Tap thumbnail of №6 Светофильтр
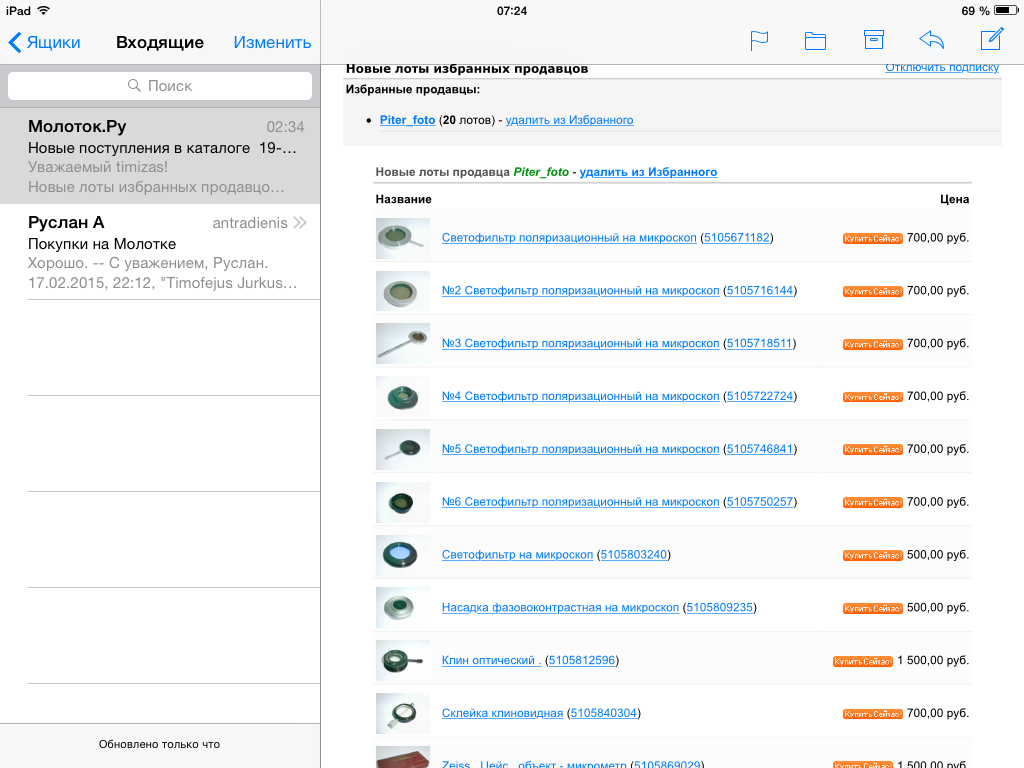The image size is (1024, 768). (403, 502)
